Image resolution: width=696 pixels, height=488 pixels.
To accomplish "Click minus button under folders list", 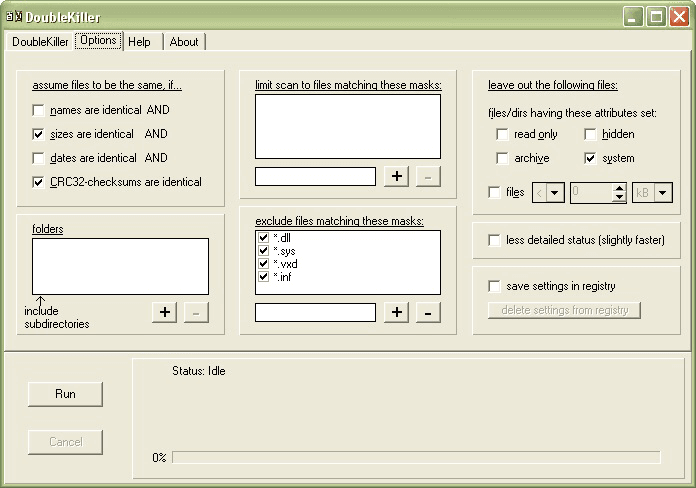I will pos(196,312).
